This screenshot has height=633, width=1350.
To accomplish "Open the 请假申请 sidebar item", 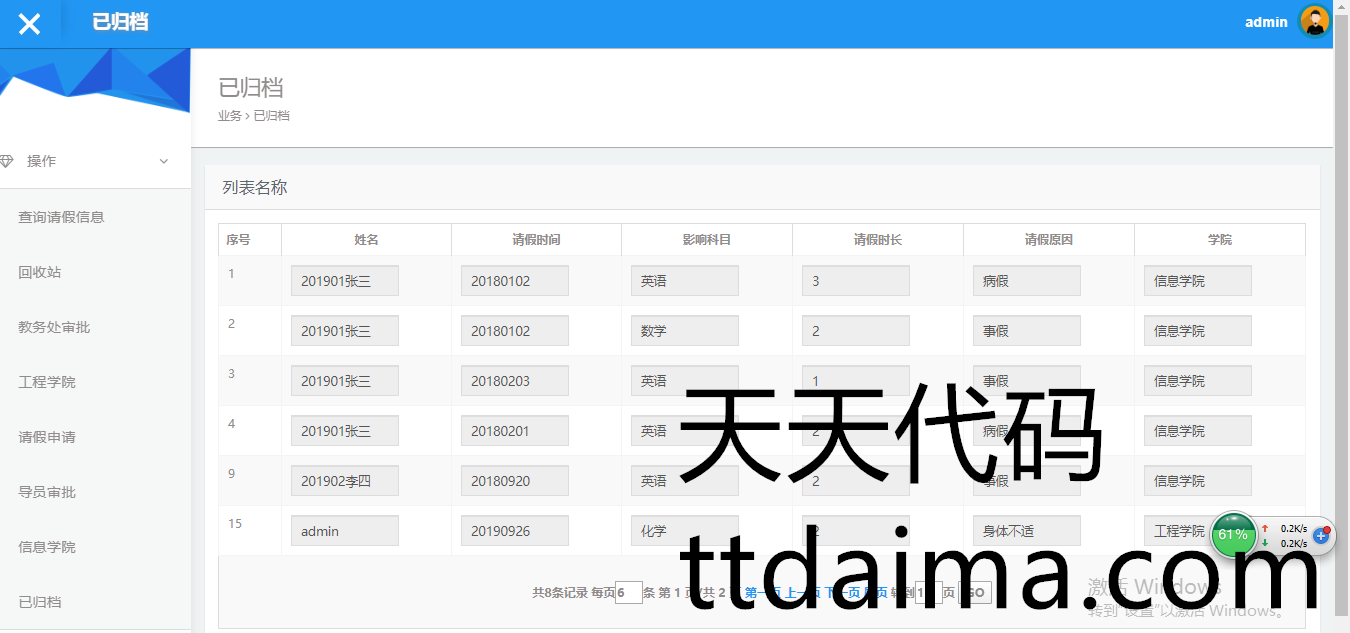I will pos(47,437).
